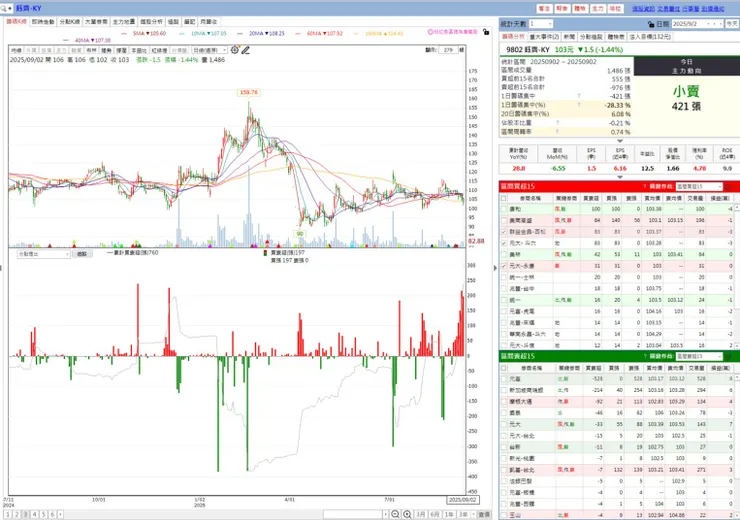This screenshot has height=520, width=740.
Task: Open the 日線(還原) period dropdown
Action: tap(210, 50)
